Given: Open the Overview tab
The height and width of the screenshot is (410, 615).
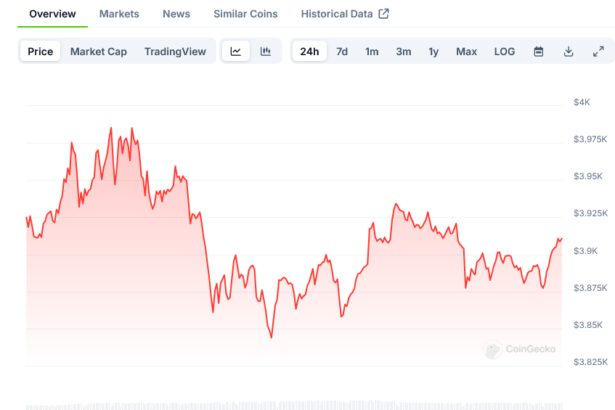Looking at the screenshot, I should (53, 14).
